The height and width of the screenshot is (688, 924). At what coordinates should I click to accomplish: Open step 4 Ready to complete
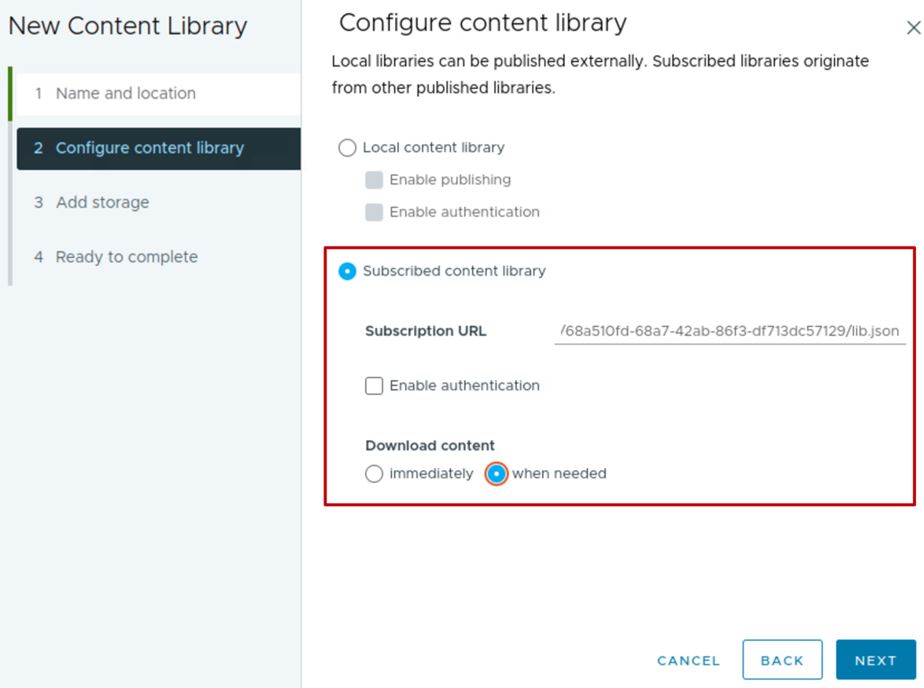coord(126,257)
